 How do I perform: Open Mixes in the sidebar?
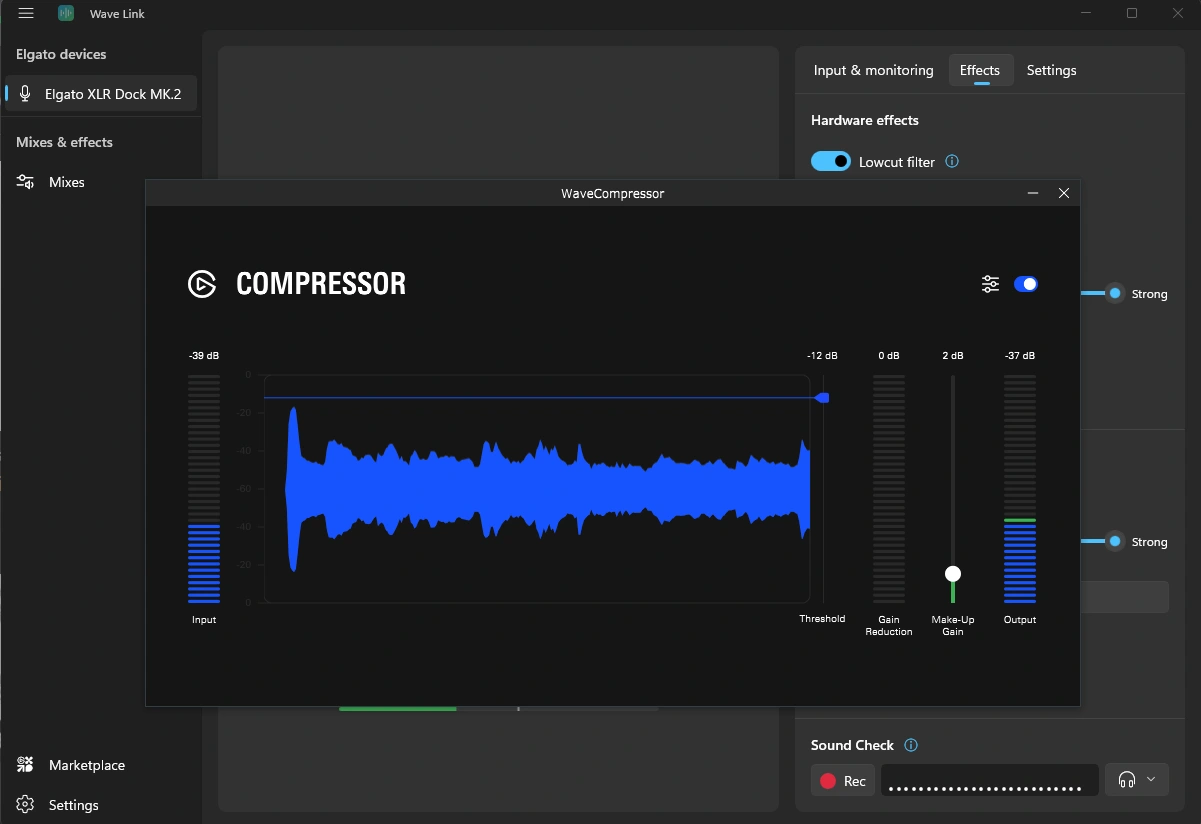[66, 182]
